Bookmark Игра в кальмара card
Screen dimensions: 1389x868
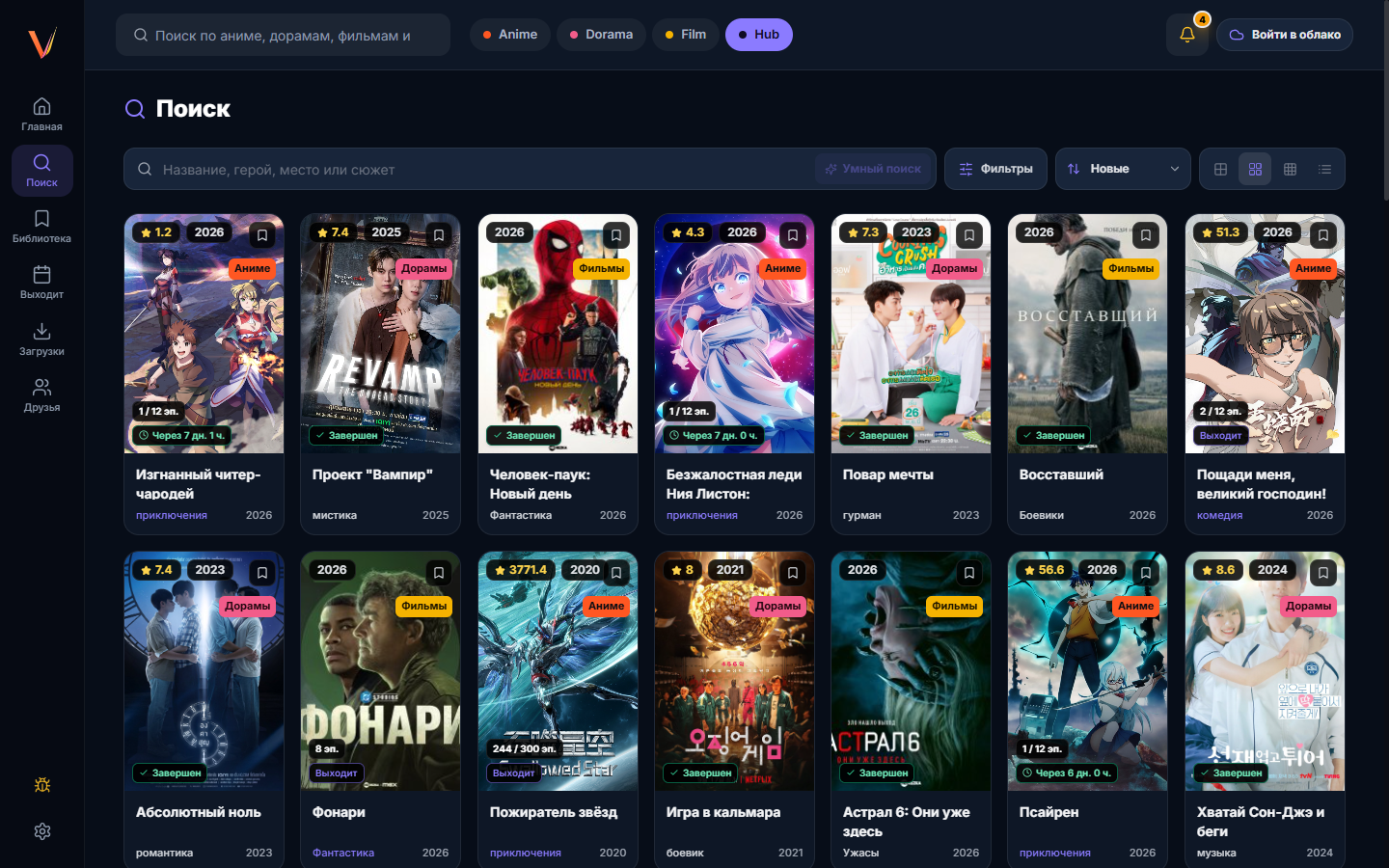click(793, 573)
